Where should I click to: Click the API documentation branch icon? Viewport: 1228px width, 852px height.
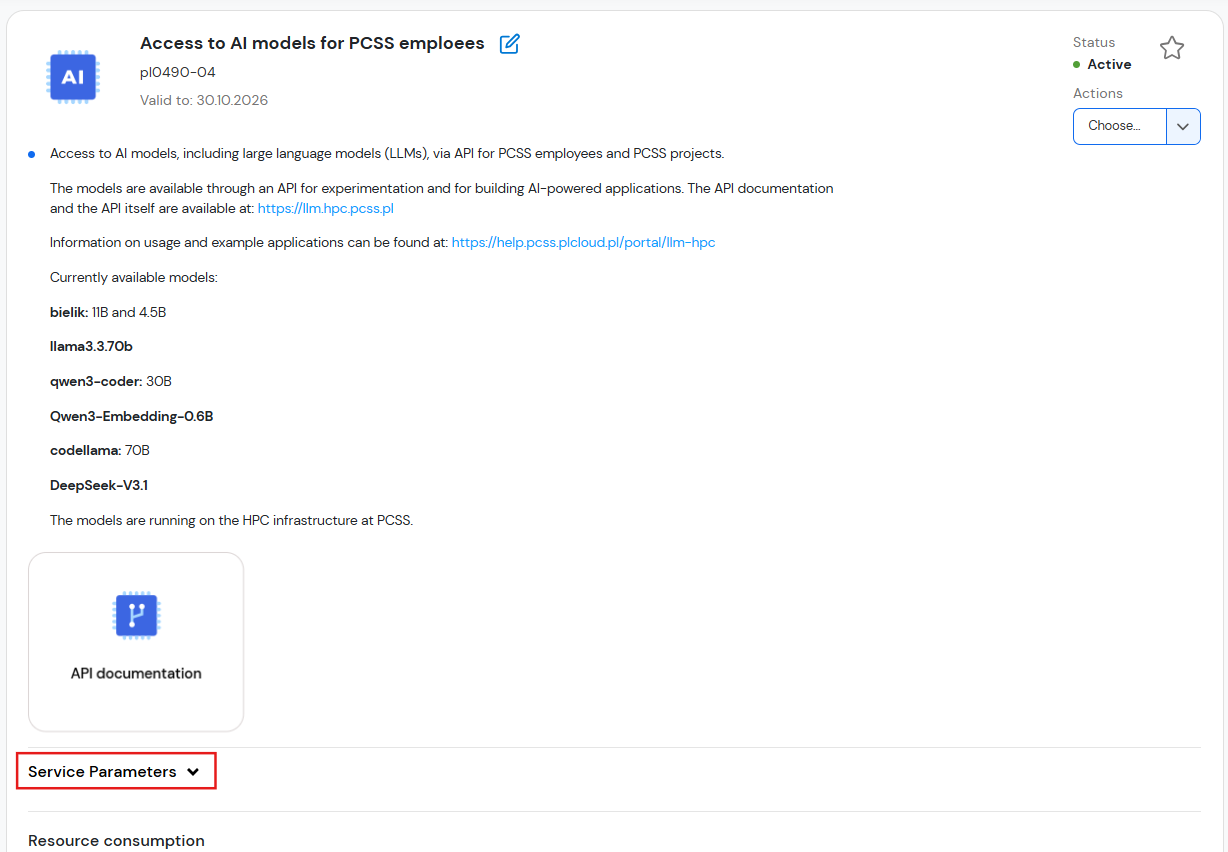click(136, 615)
